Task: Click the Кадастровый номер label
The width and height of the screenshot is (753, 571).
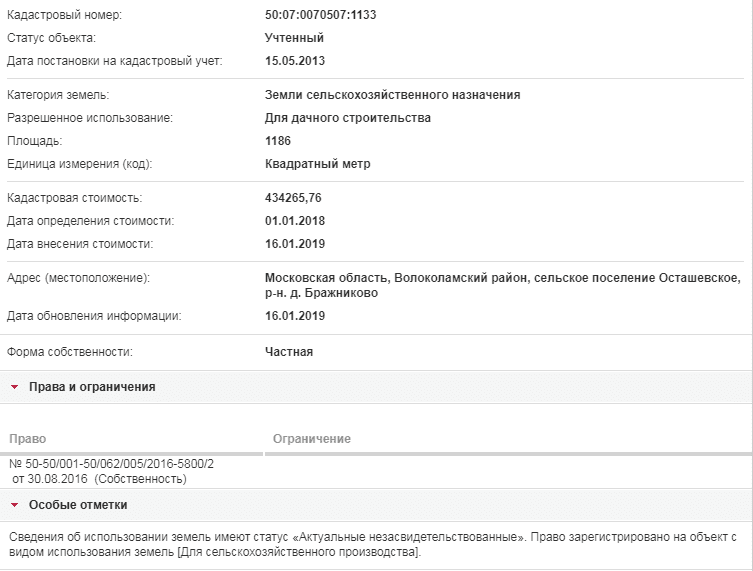Action: tap(64, 15)
